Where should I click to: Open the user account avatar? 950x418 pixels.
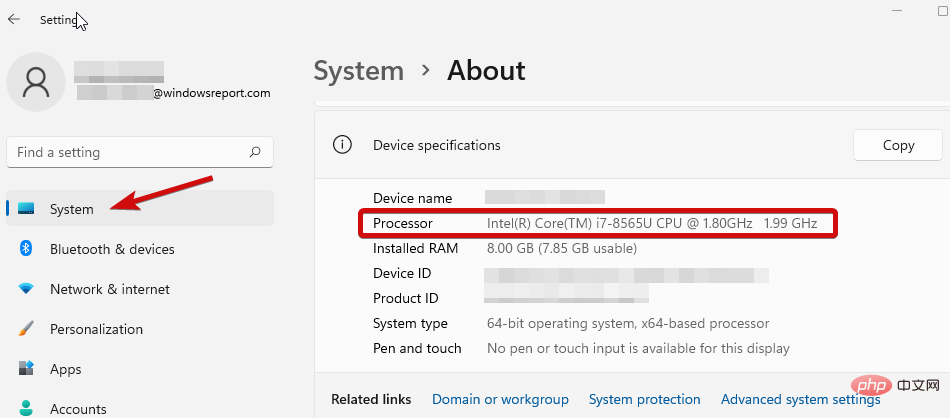pos(36,82)
